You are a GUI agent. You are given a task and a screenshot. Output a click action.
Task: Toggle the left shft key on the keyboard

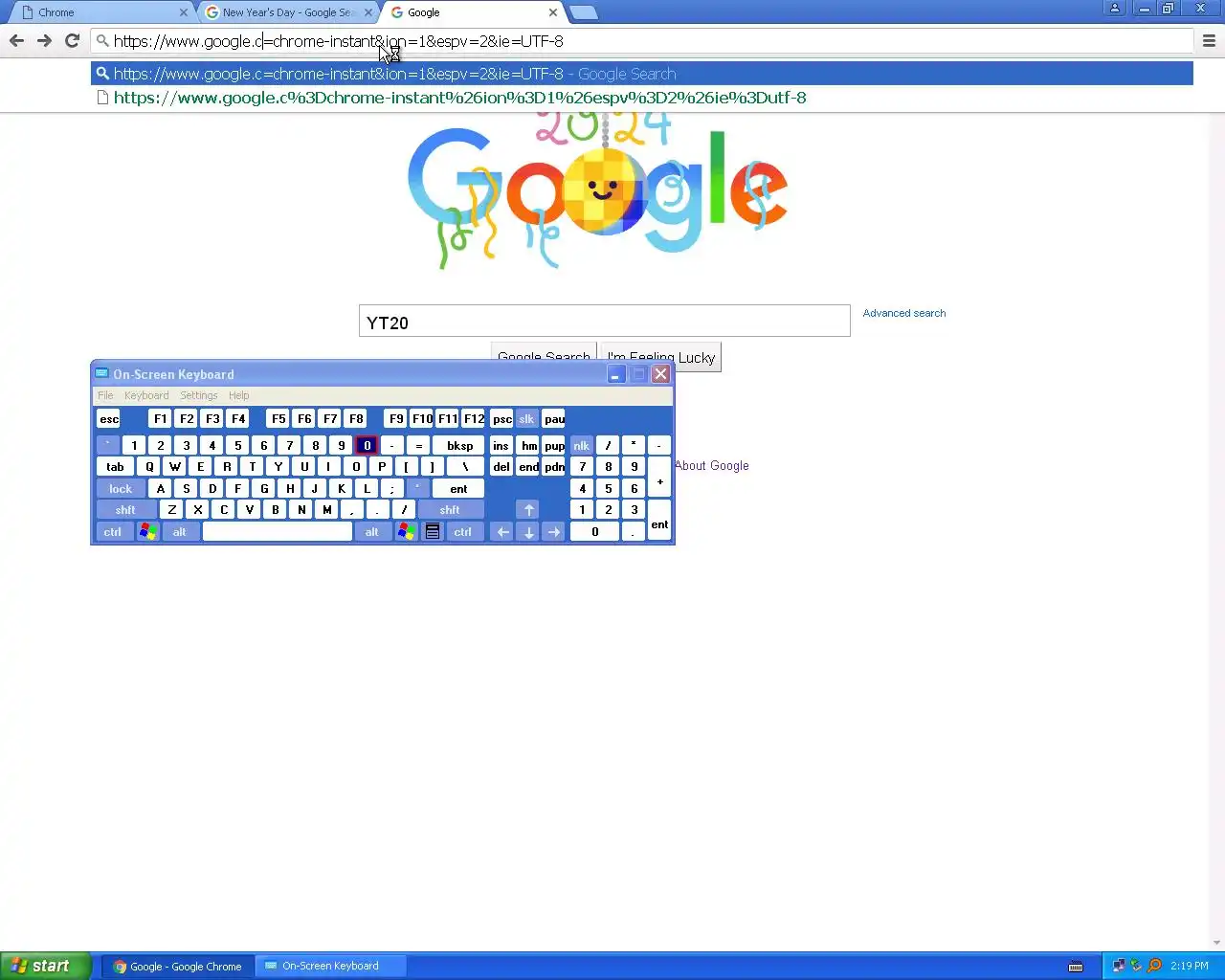[x=125, y=510]
